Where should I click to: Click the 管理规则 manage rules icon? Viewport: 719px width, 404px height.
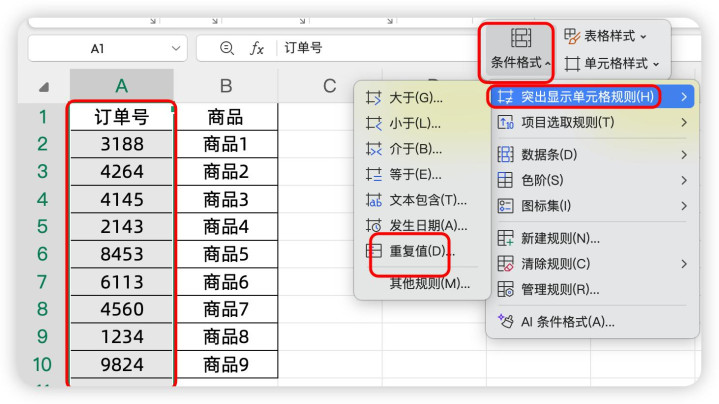(505, 289)
